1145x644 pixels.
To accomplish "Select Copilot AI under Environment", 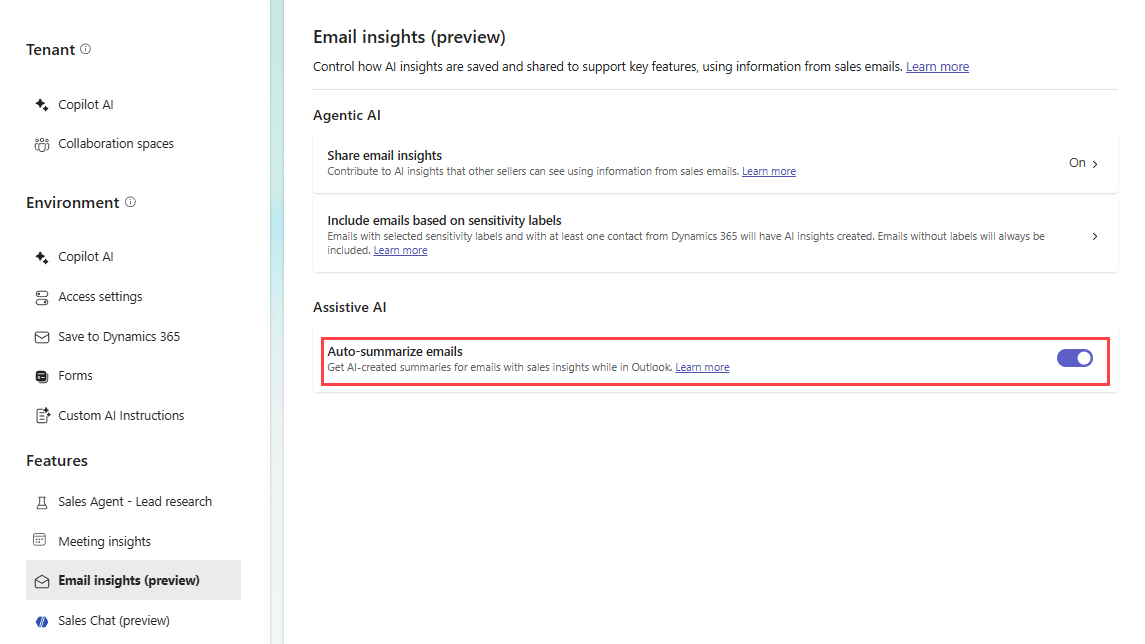I will 41,256.
